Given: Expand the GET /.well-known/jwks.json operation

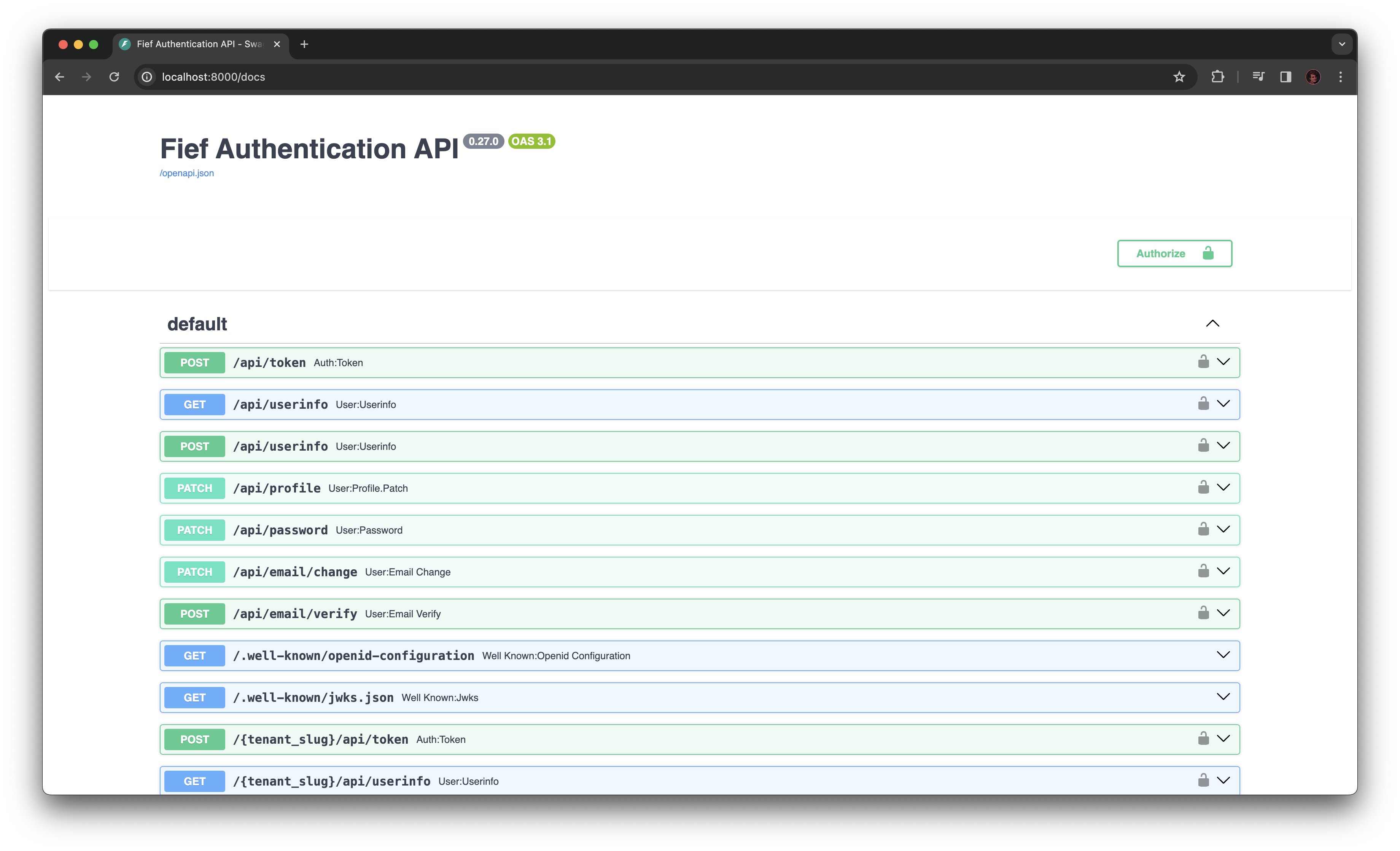Looking at the screenshot, I should 1224,697.
